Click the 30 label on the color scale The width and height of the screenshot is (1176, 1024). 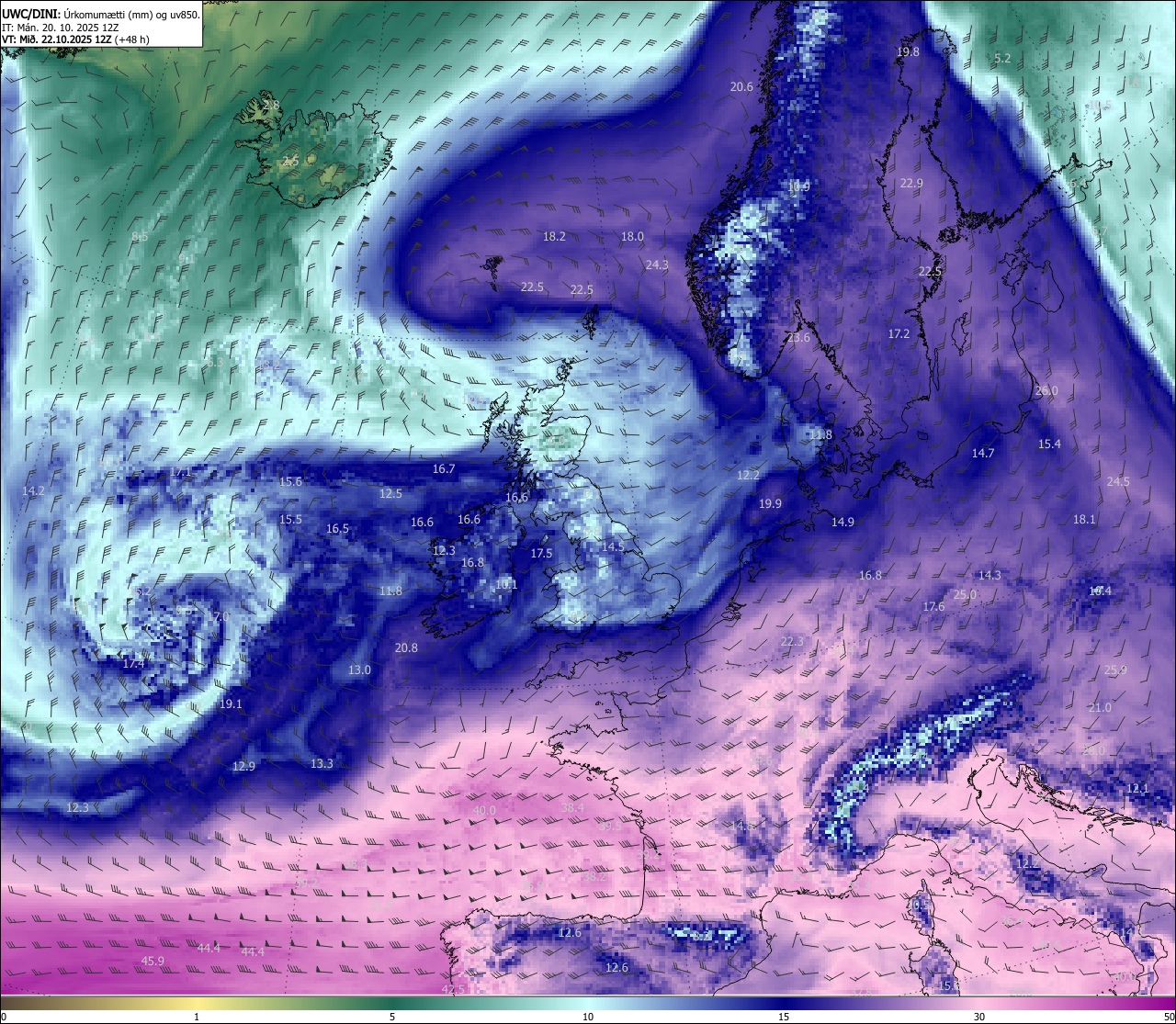[x=979, y=1017]
